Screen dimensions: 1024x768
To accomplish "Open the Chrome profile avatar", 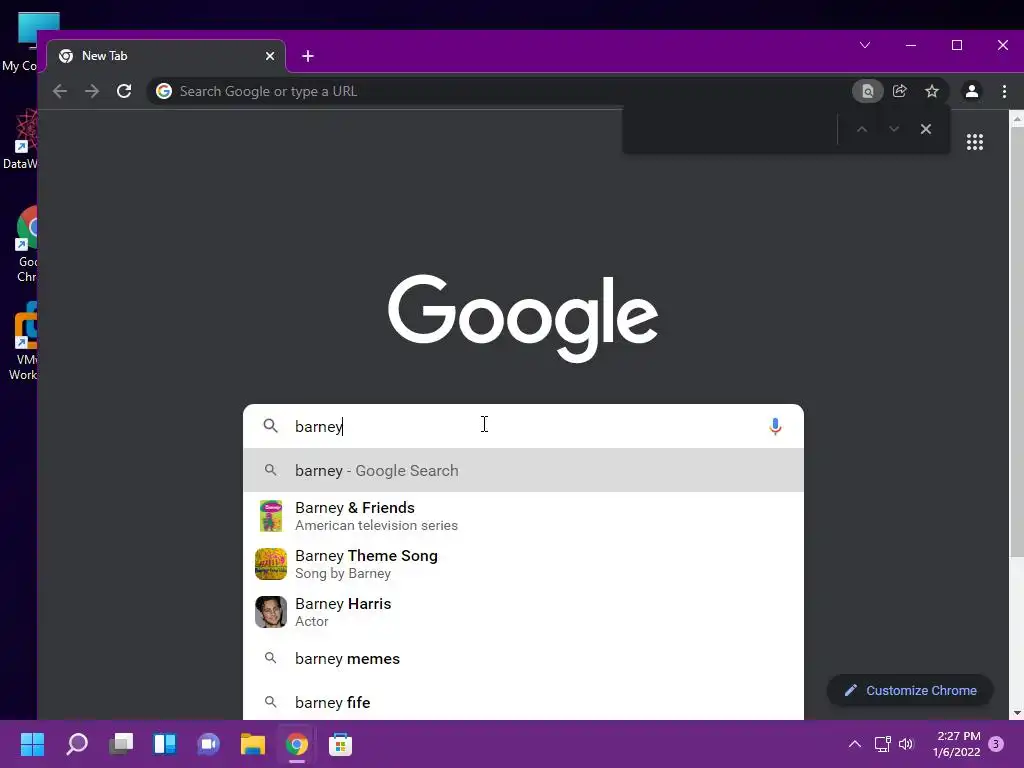I will (972, 91).
